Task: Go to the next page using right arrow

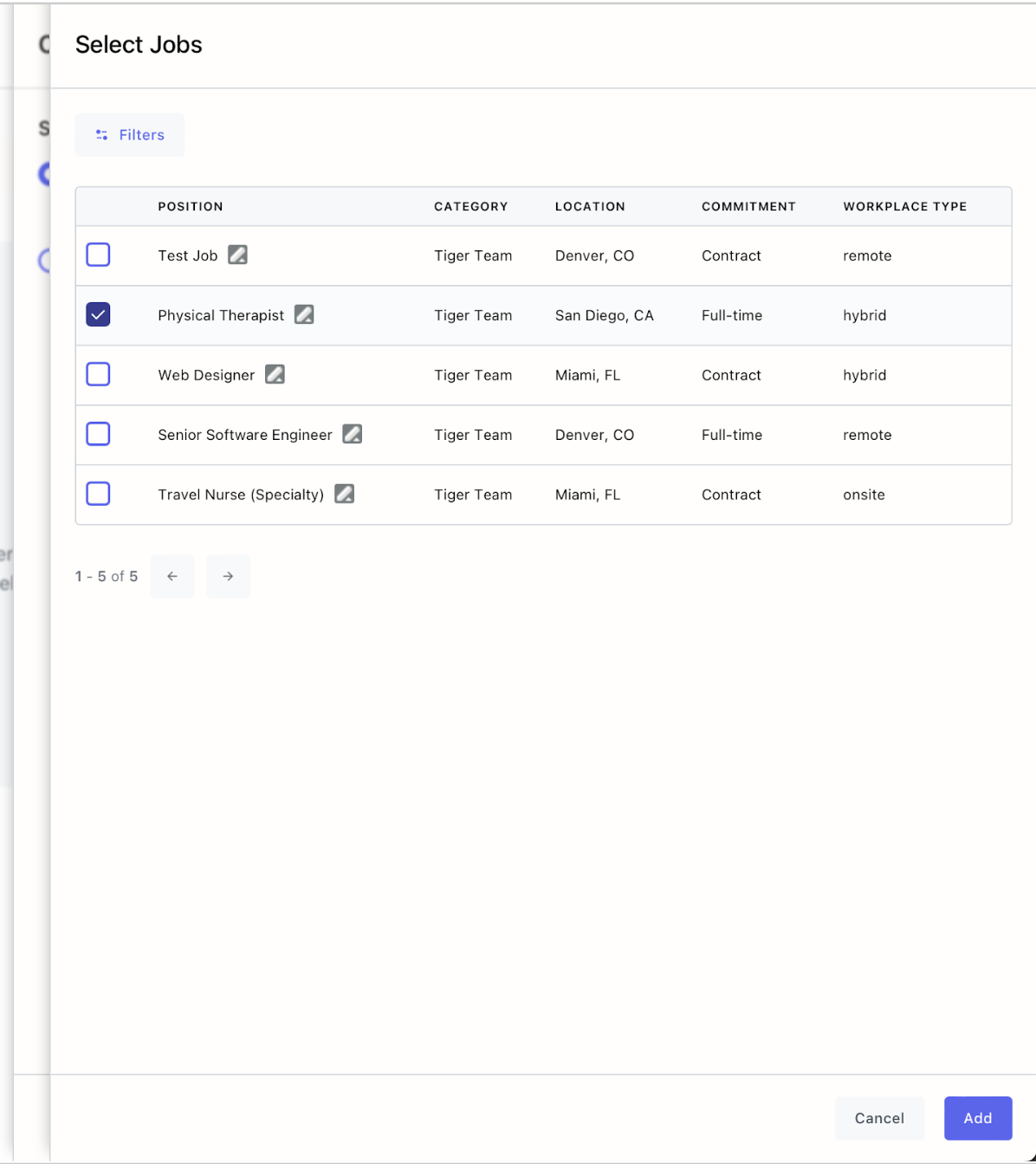Action: [x=228, y=576]
